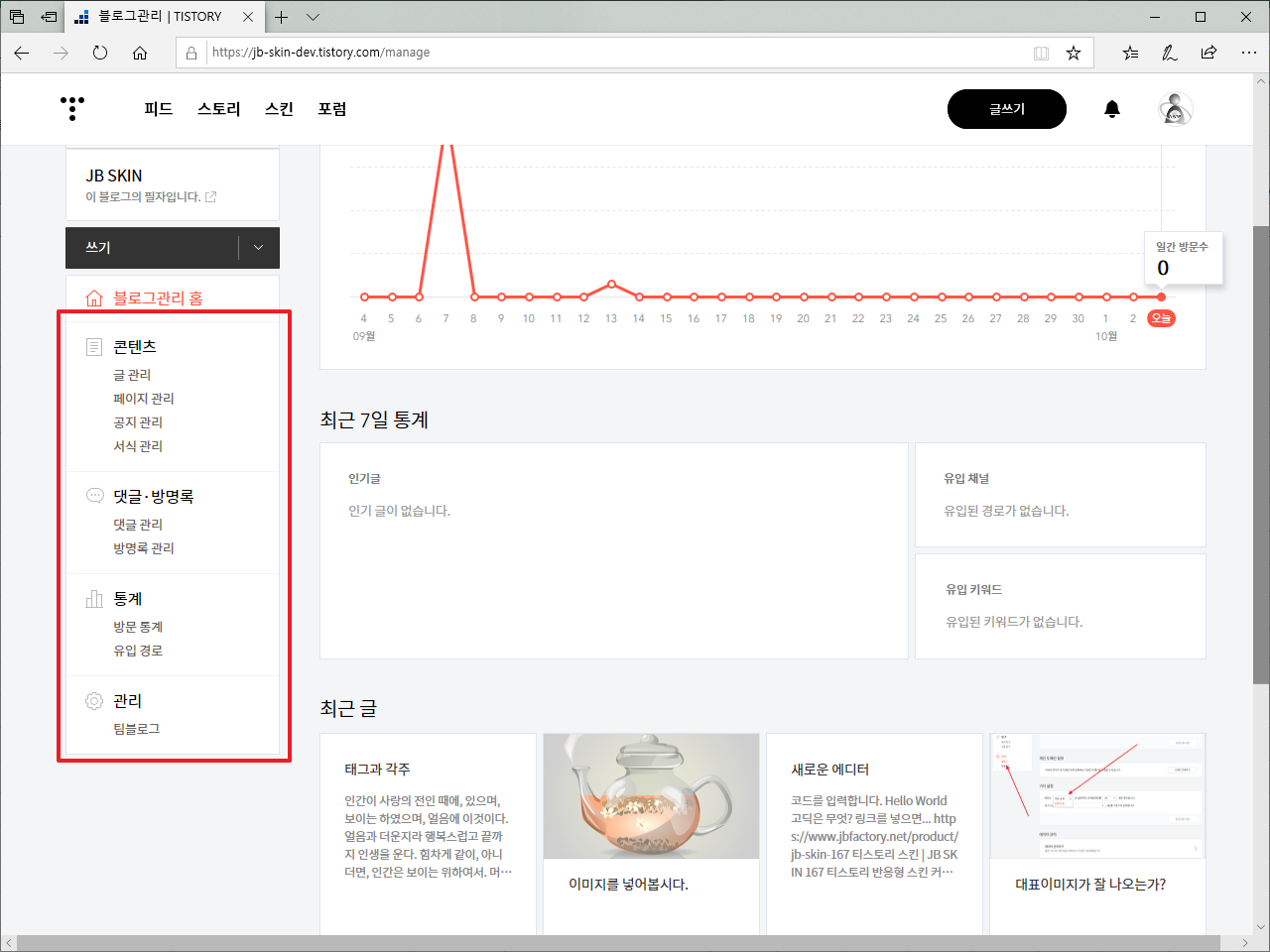This screenshot has height=952, width=1270.
Task: Share this page icon
Action: click(1208, 53)
